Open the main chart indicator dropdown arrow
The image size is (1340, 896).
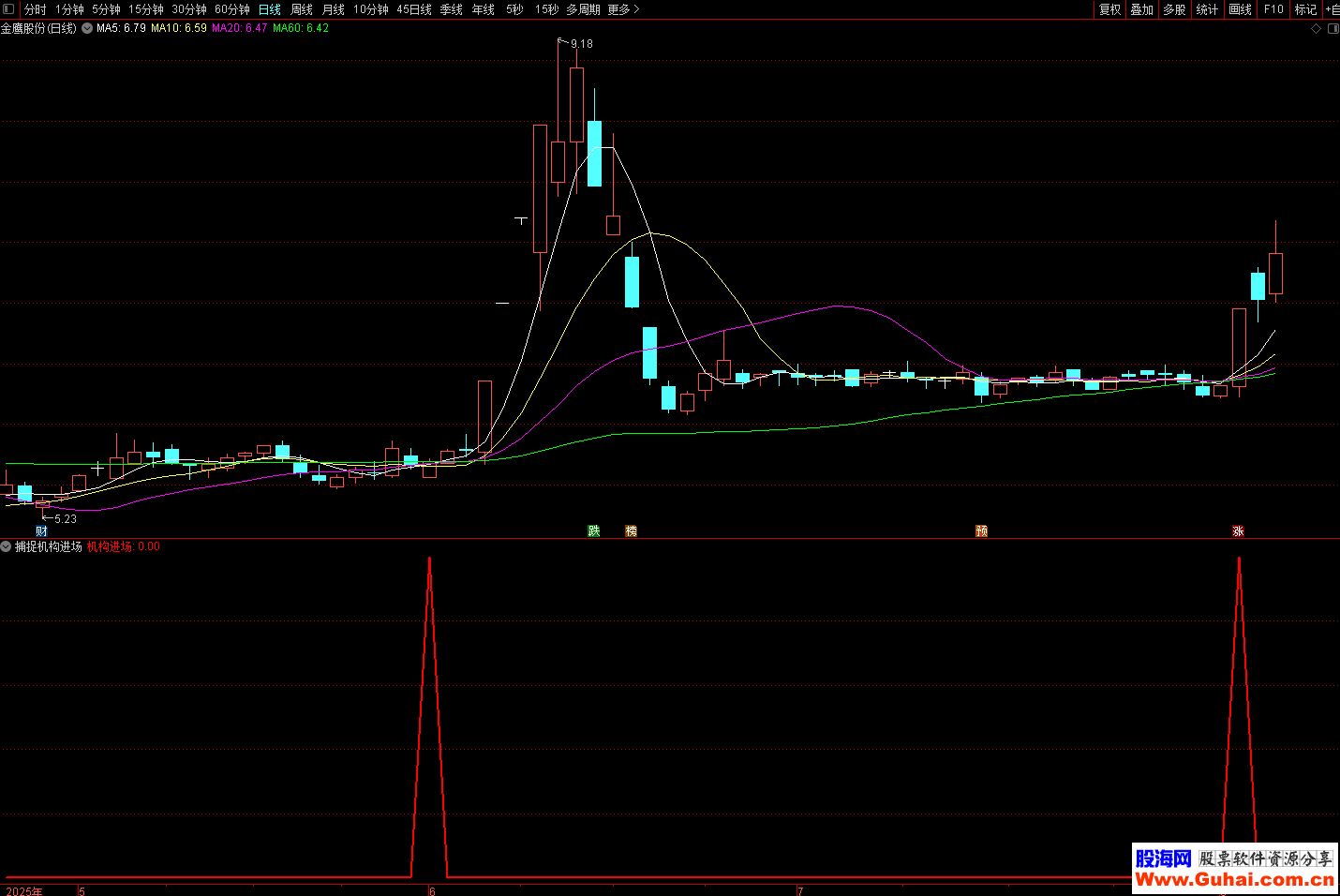coord(87,28)
